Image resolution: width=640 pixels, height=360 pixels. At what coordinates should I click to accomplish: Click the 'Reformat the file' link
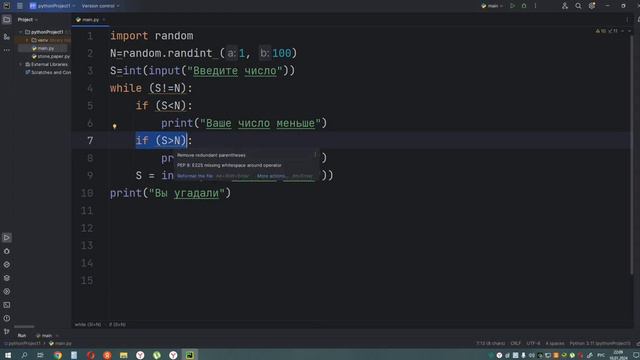[195, 176]
